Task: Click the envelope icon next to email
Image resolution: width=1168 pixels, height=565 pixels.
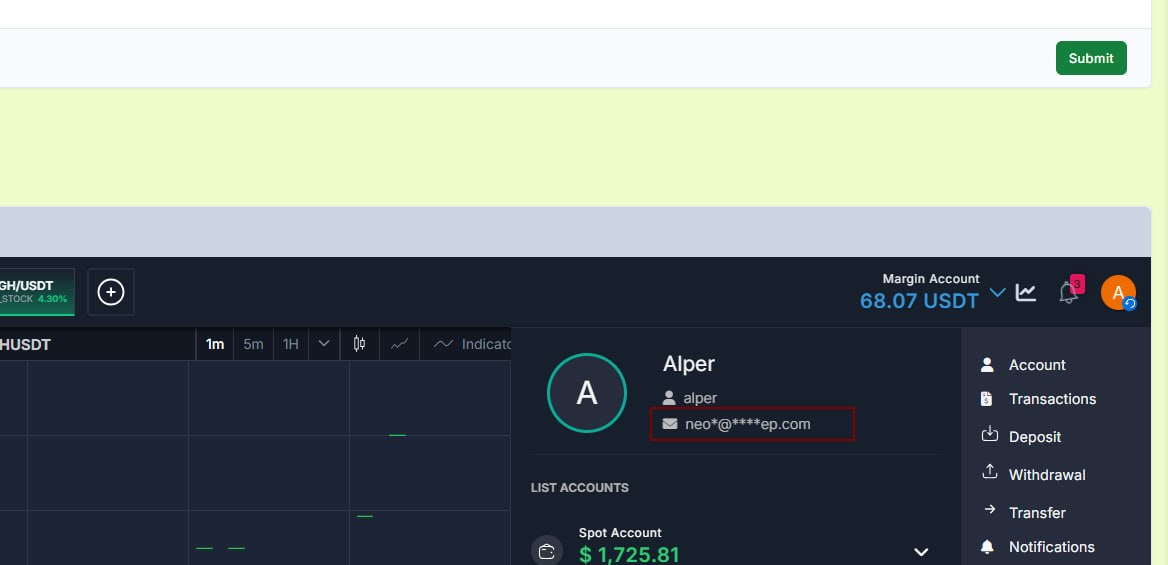Action: click(x=670, y=424)
